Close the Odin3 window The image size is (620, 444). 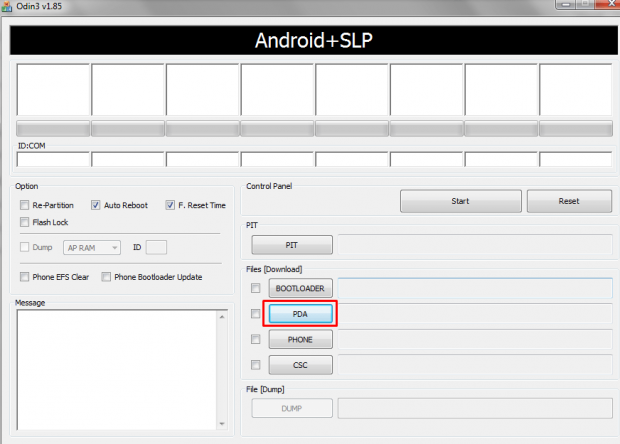609,4
